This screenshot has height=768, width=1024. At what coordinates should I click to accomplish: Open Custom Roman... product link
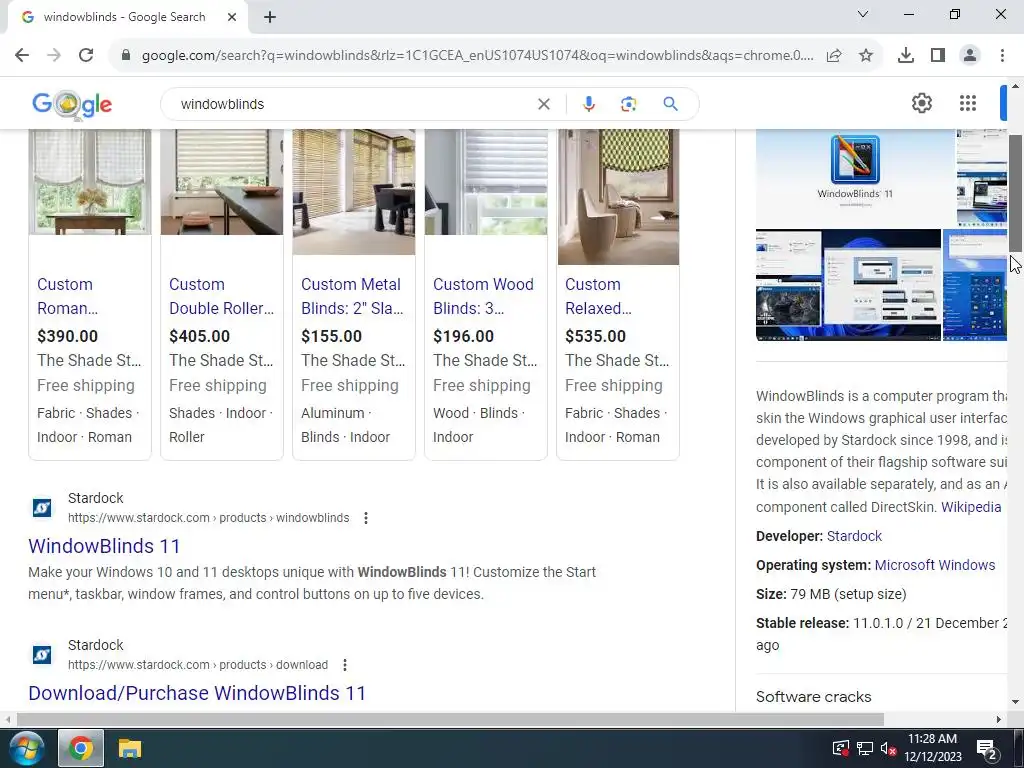point(67,296)
